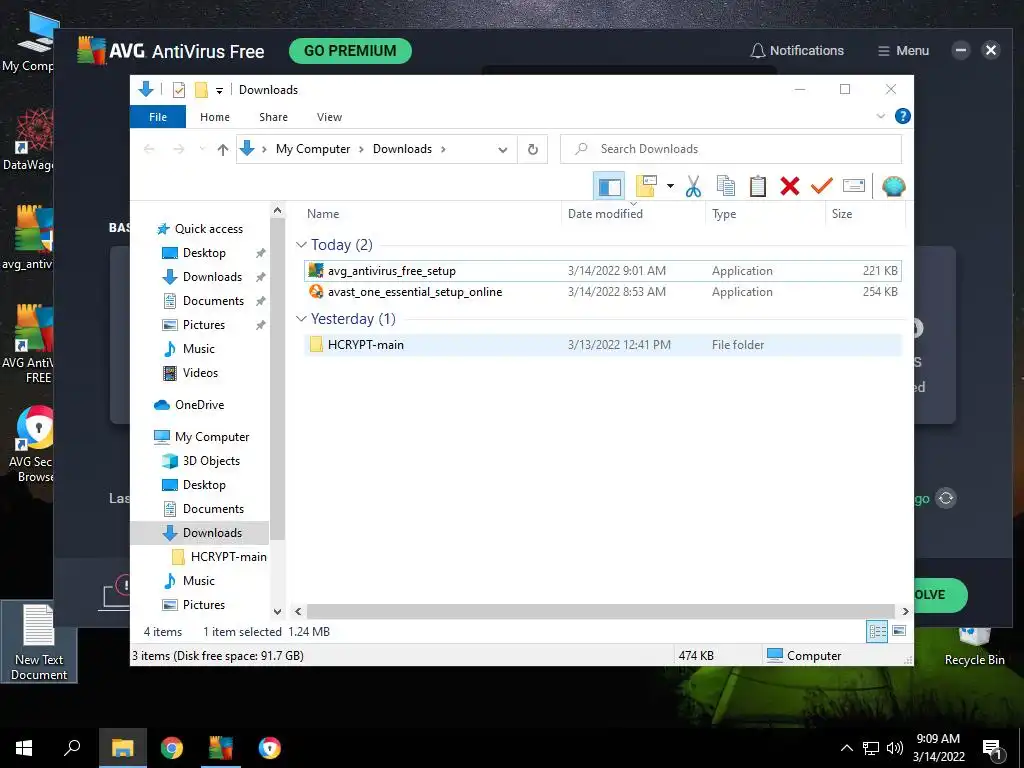Open Google Chrome from the taskbar
The image size is (1024, 768).
(x=172, y=748)
